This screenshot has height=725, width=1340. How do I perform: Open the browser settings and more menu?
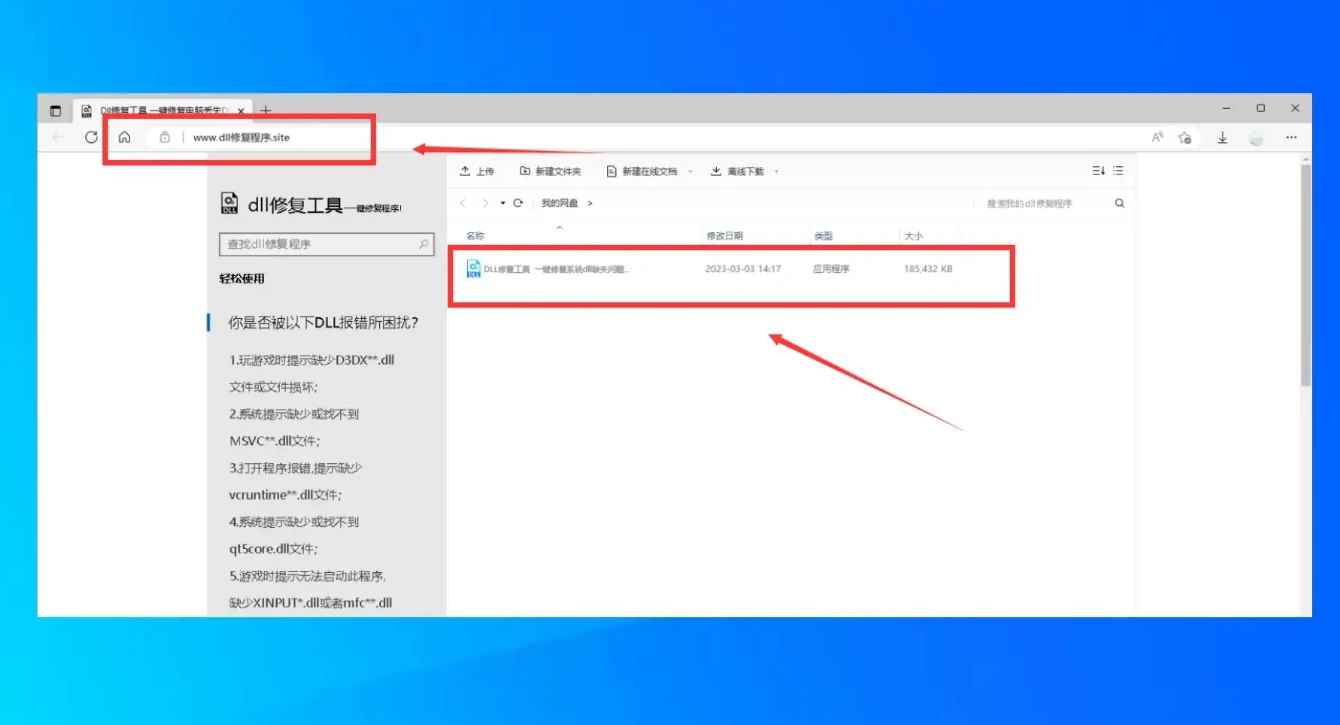point(1291,137)
